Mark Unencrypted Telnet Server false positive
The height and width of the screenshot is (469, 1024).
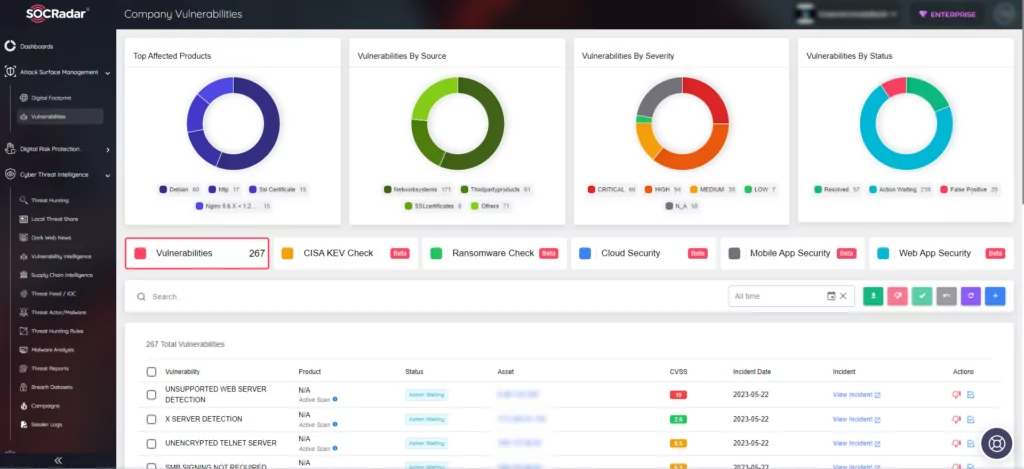956,444
